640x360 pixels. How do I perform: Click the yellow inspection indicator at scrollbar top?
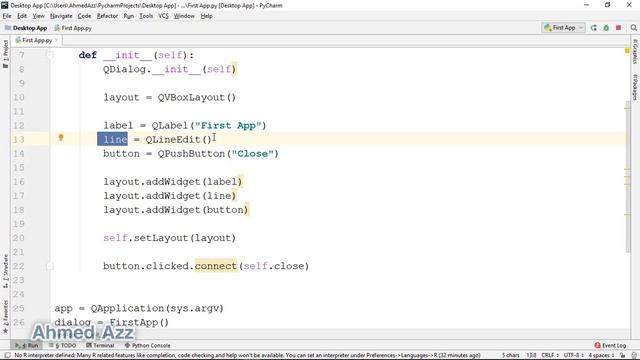(x=627, y=51)
